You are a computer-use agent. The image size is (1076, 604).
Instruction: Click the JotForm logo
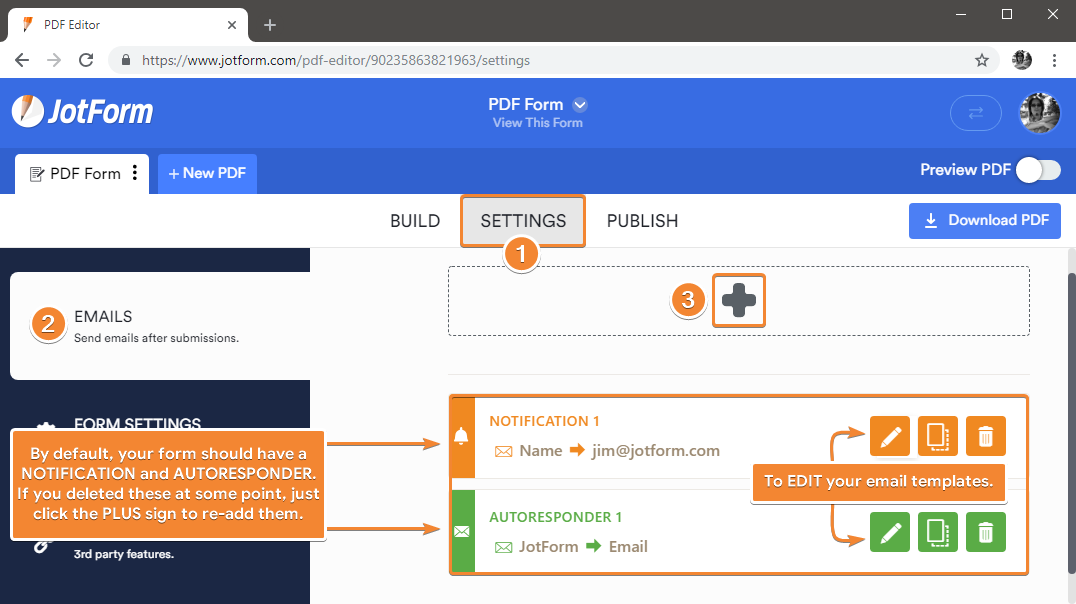(82, 111)
